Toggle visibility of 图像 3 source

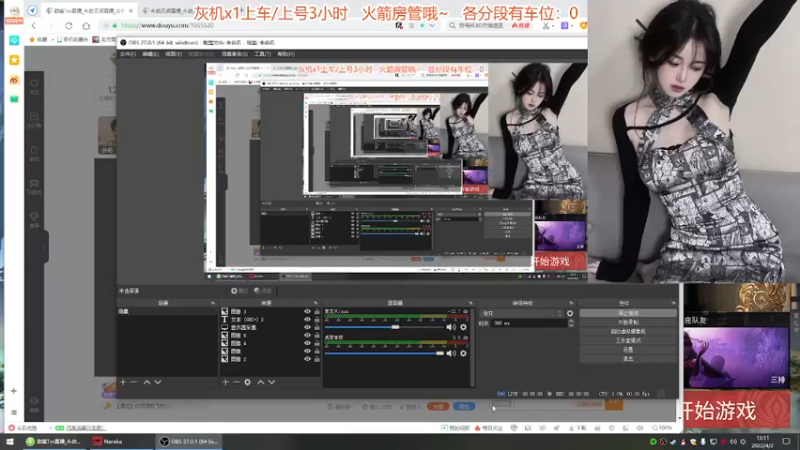click(307, 311)
